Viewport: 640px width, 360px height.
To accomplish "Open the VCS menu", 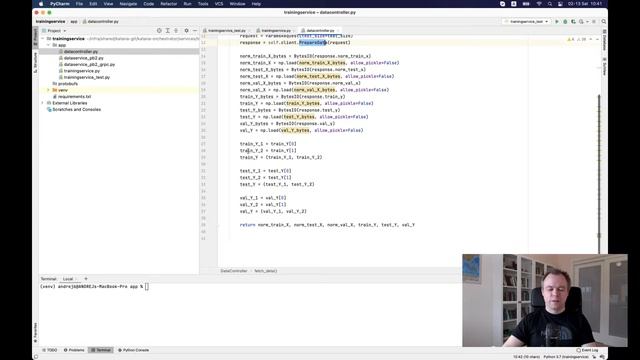I will coord(219,4).
